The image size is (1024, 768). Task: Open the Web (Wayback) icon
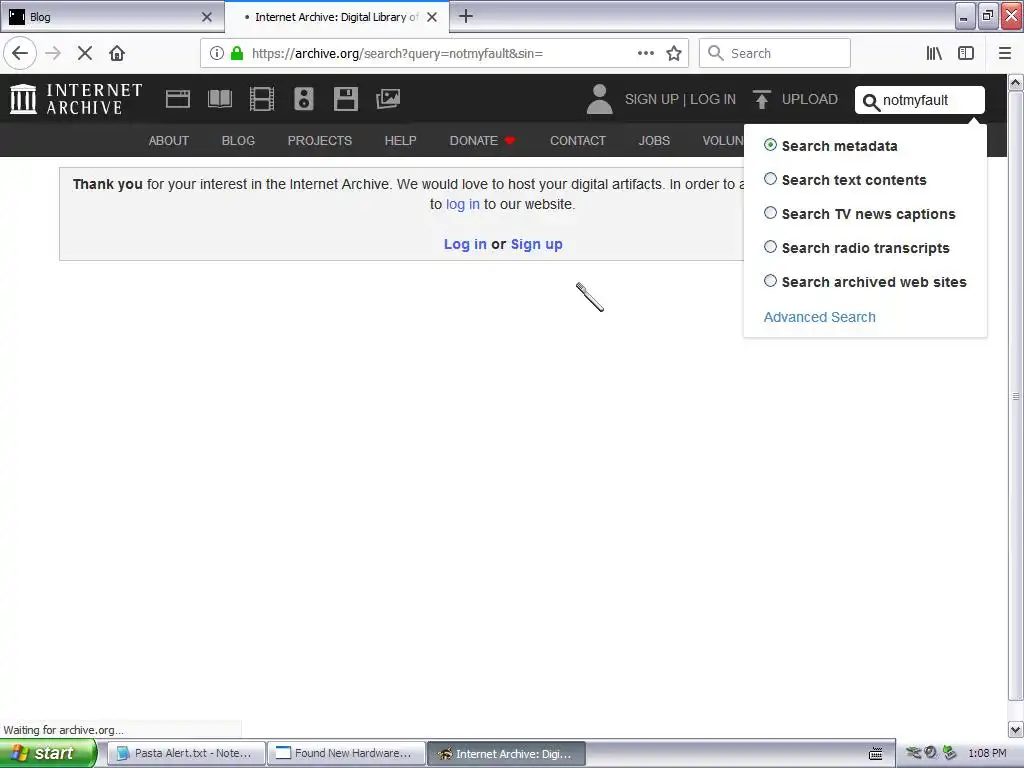pos(178,99)
